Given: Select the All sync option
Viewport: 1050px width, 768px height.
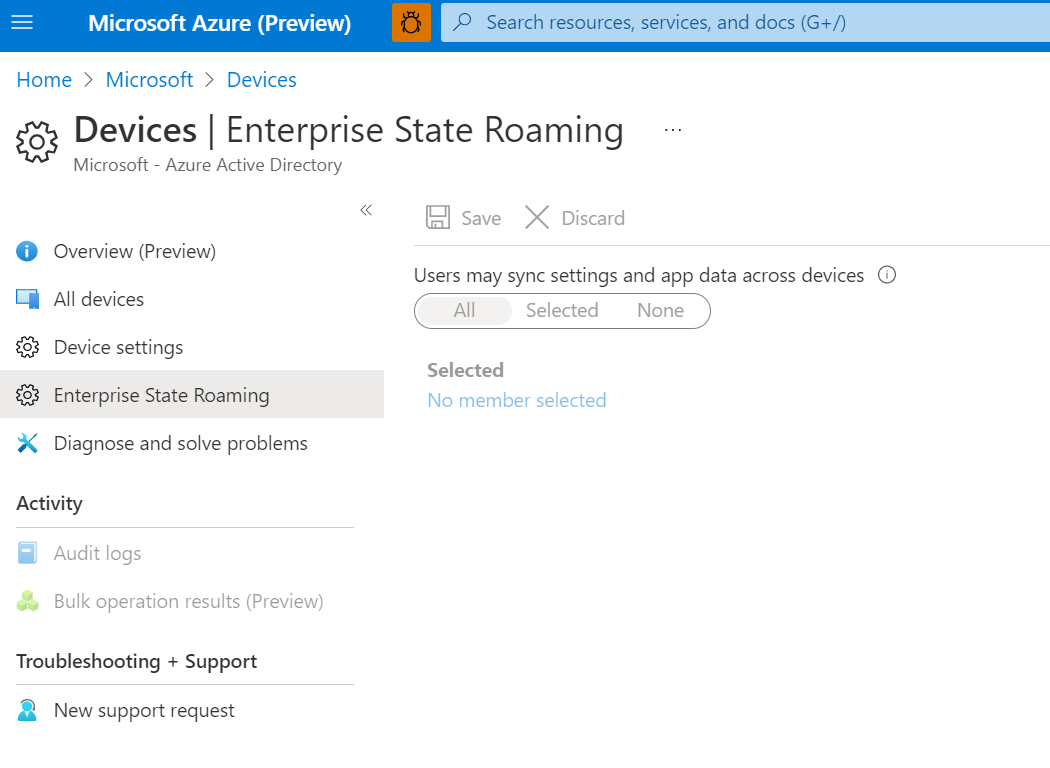Looking at the screenshot, I should click(464, 311).
